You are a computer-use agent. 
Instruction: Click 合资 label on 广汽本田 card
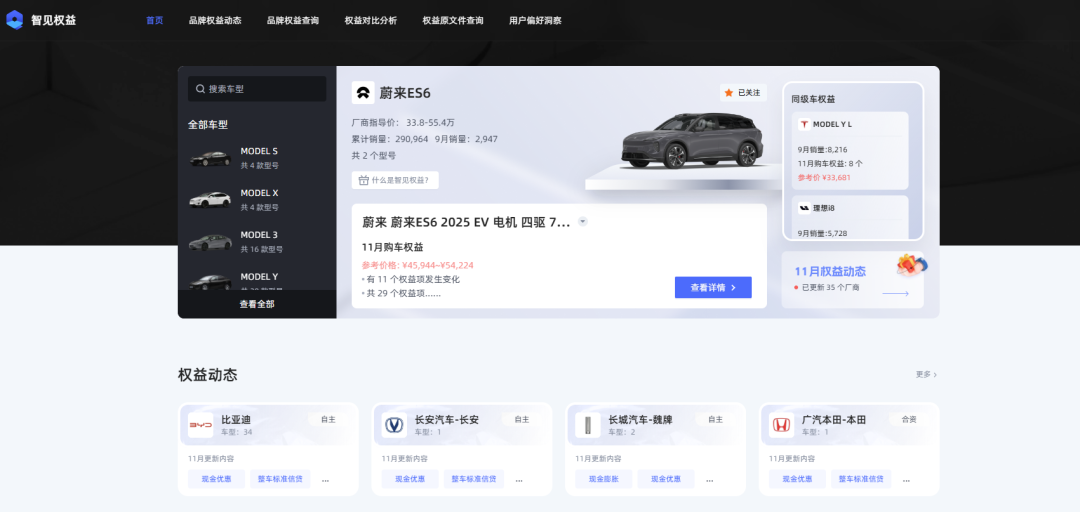click(x=908, y=419)
